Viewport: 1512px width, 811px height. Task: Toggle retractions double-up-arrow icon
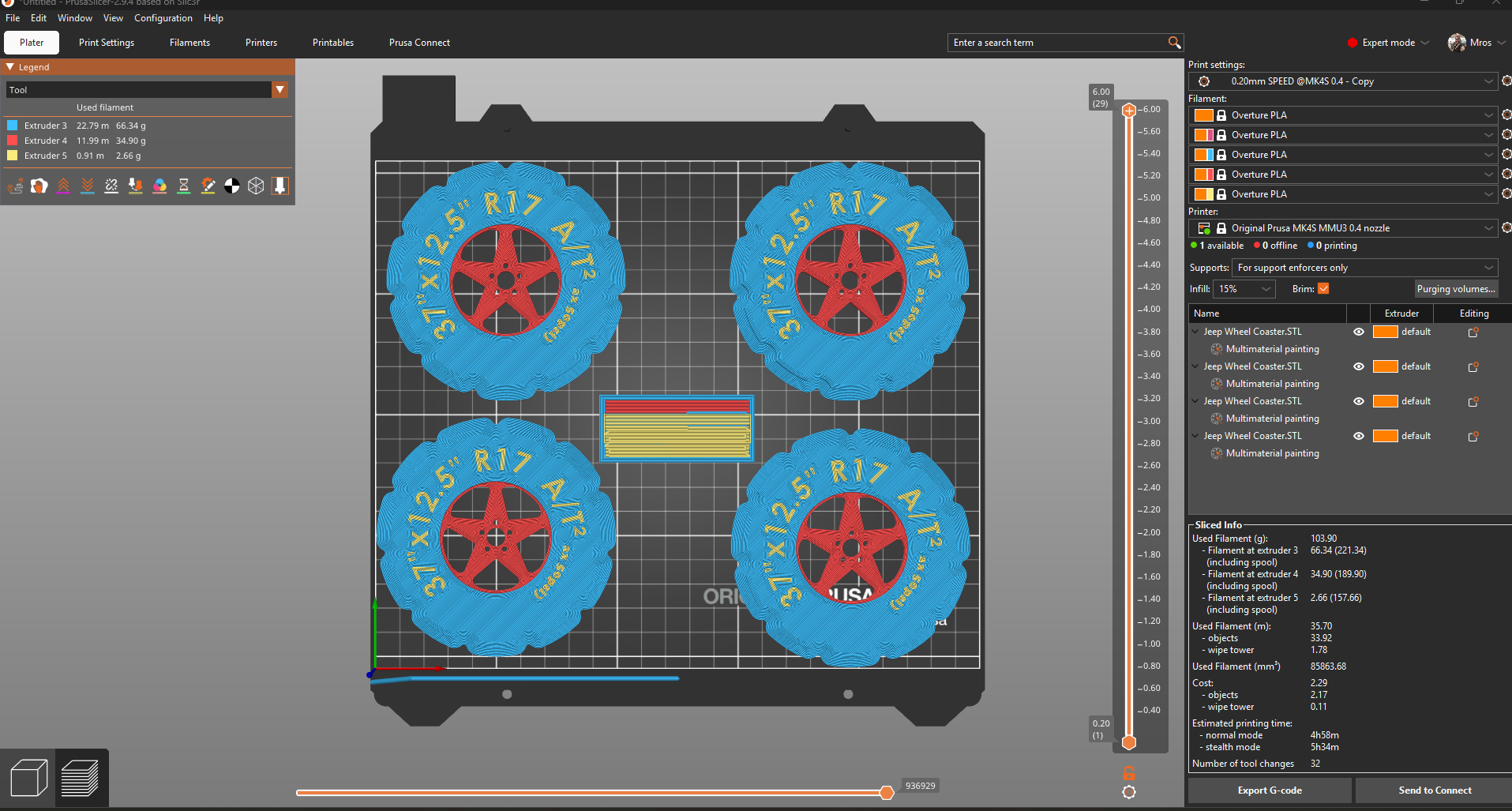63,186
